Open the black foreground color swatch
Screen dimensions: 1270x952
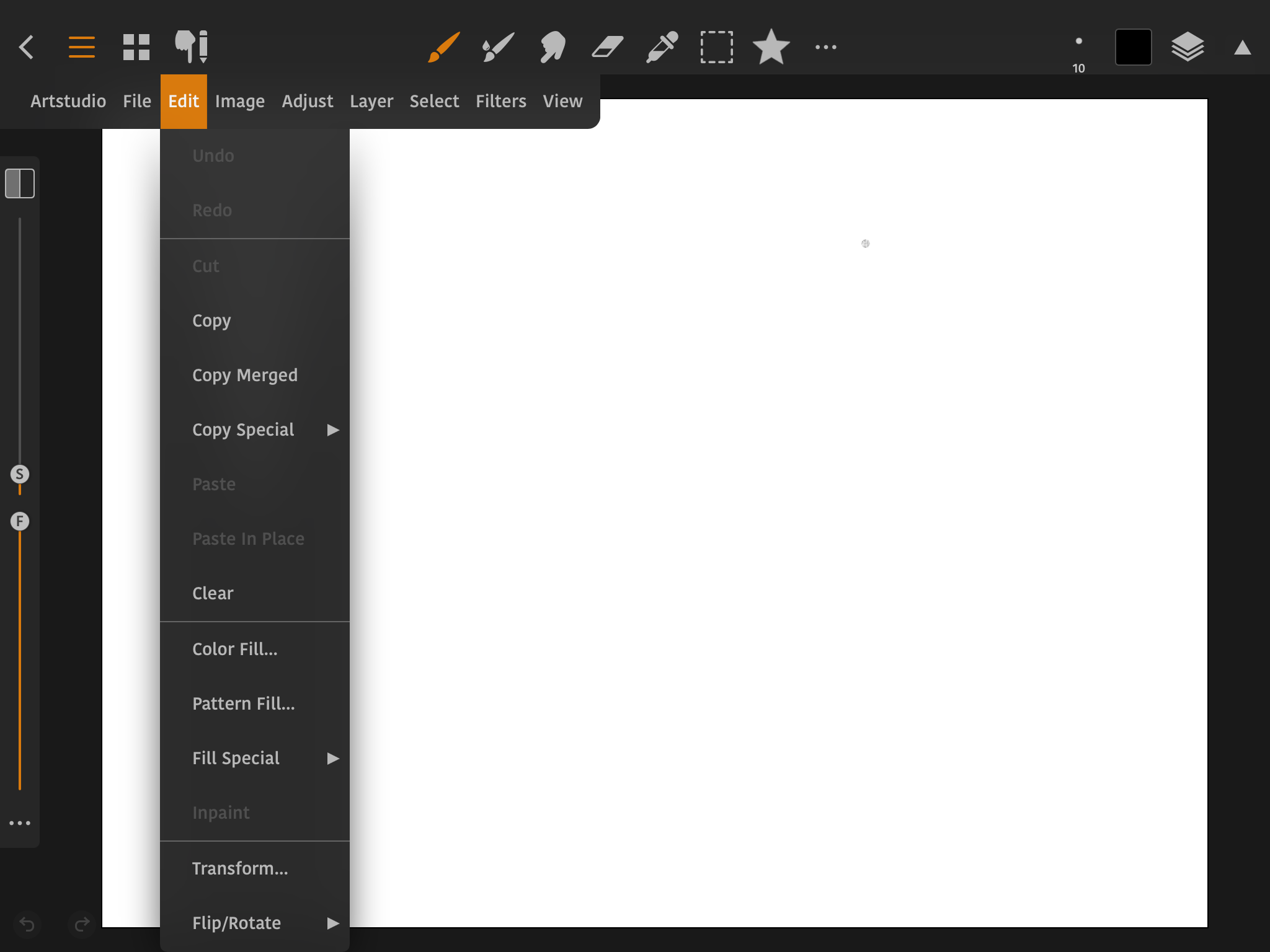point(1133,47)
